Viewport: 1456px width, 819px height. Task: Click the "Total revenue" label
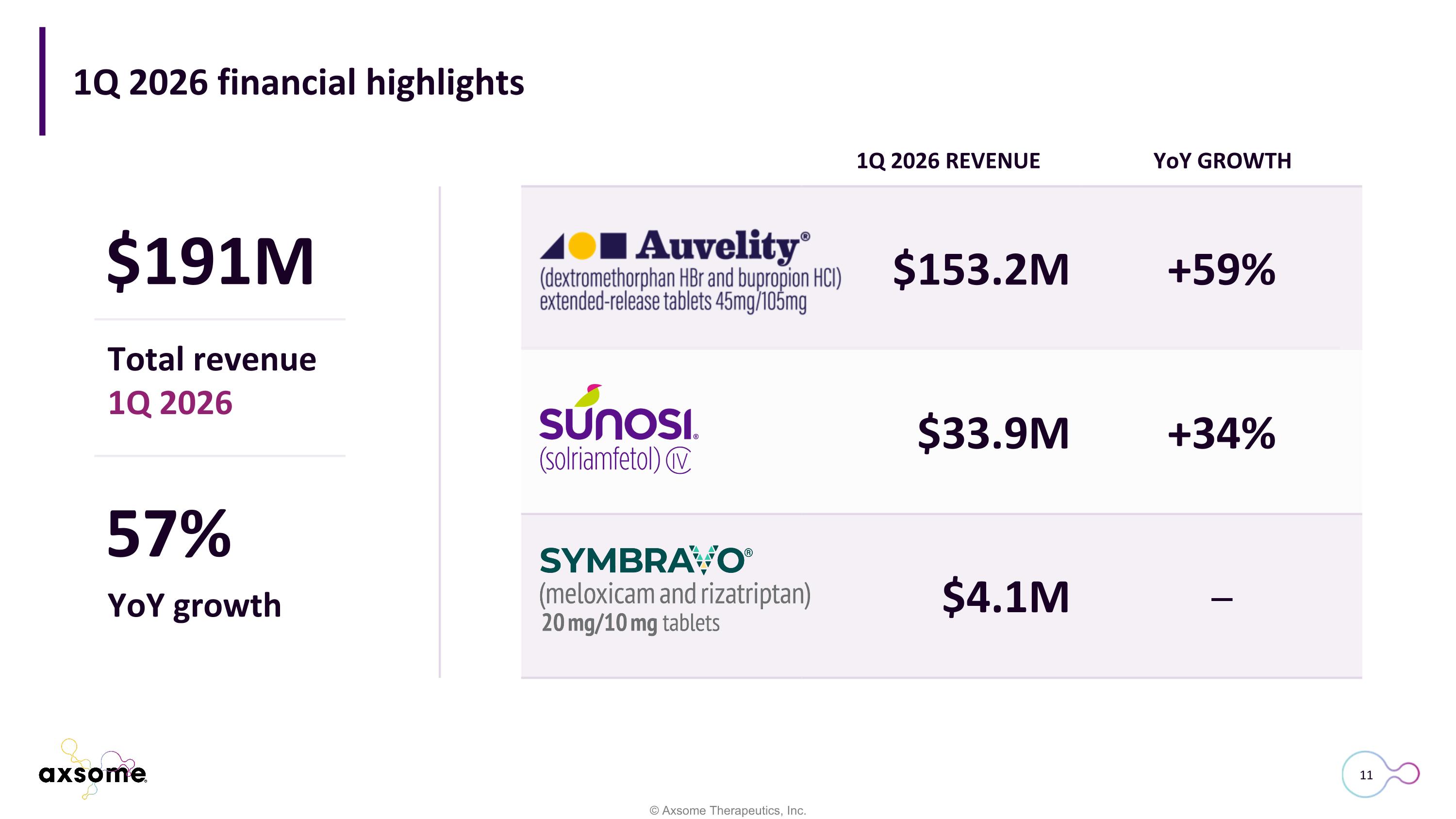pos(212,359)
